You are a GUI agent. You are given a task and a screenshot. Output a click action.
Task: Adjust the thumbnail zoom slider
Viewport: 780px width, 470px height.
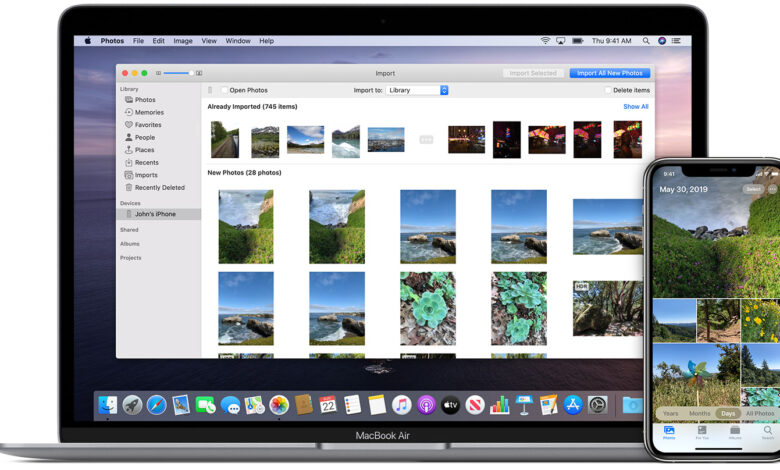click(x=178, y=73)
